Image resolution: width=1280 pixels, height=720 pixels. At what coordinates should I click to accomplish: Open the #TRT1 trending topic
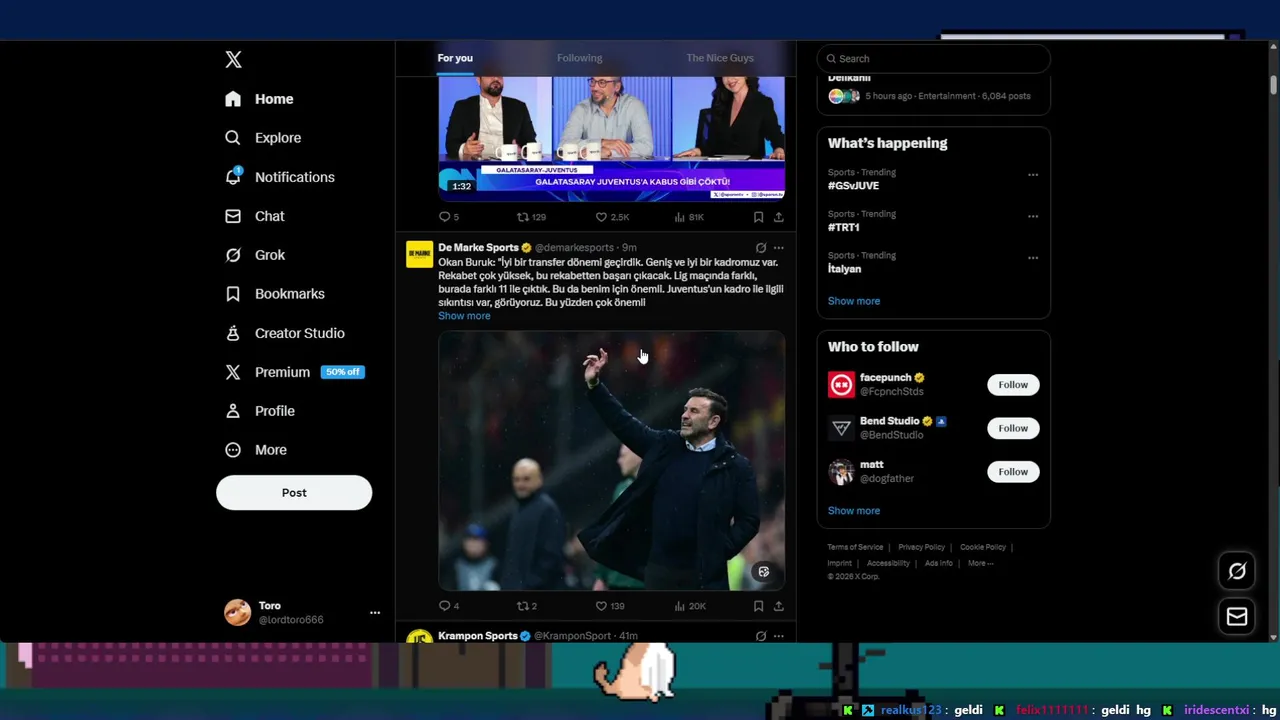pyautogui.click(x=843, y=227)
